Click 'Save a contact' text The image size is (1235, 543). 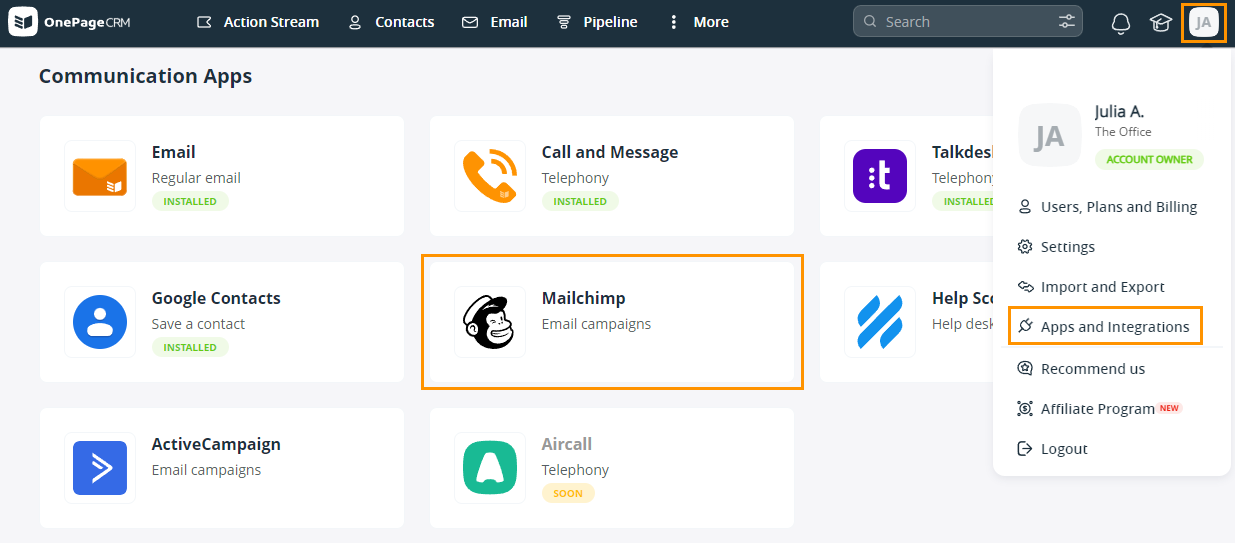[198, 324]
